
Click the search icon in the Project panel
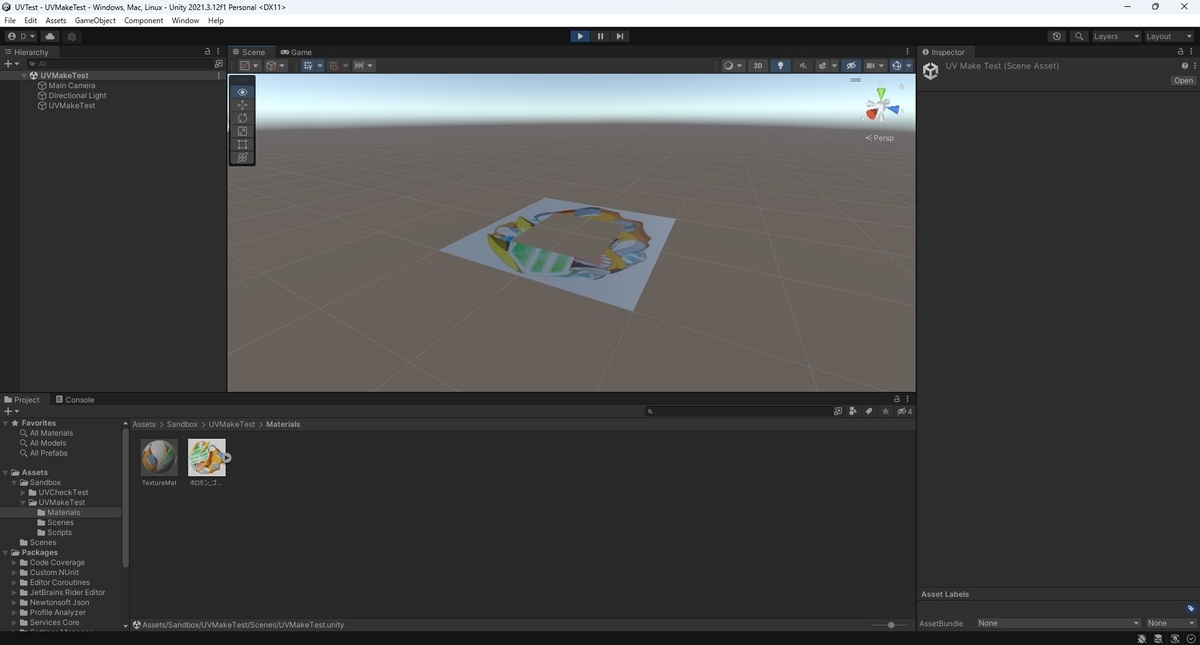coord(651,411)
